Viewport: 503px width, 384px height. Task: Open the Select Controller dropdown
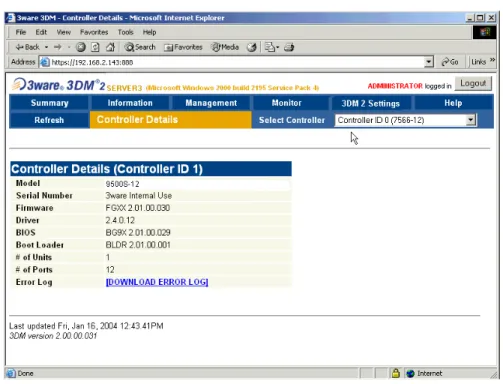coord(406,120)
